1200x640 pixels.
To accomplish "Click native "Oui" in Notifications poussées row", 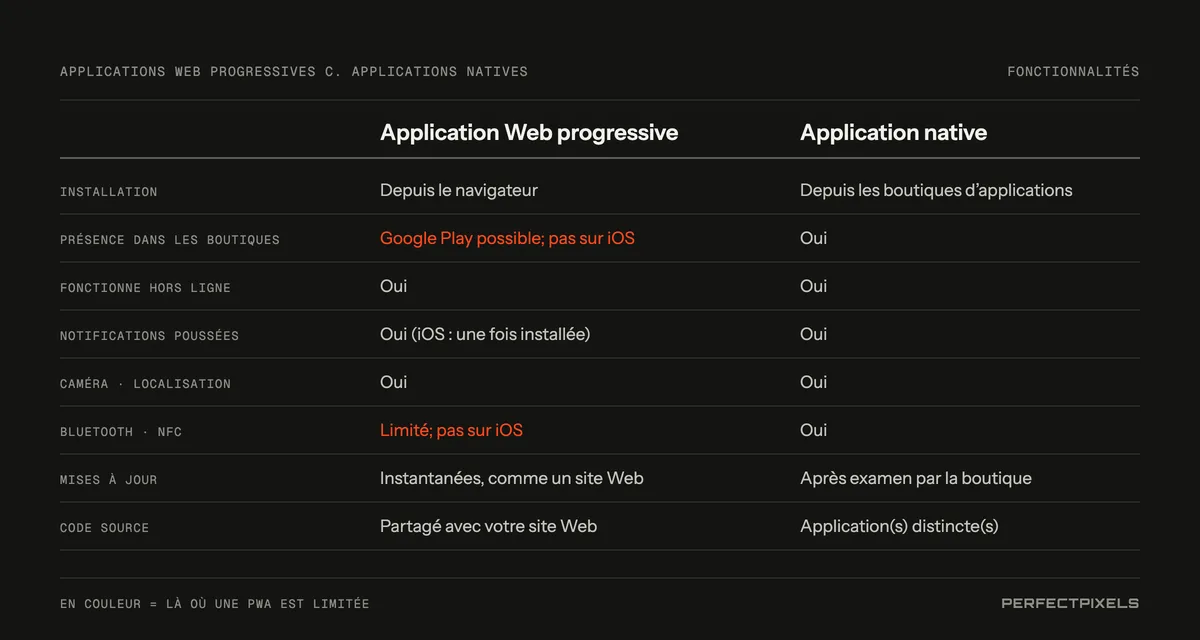I will click(813, 334).
